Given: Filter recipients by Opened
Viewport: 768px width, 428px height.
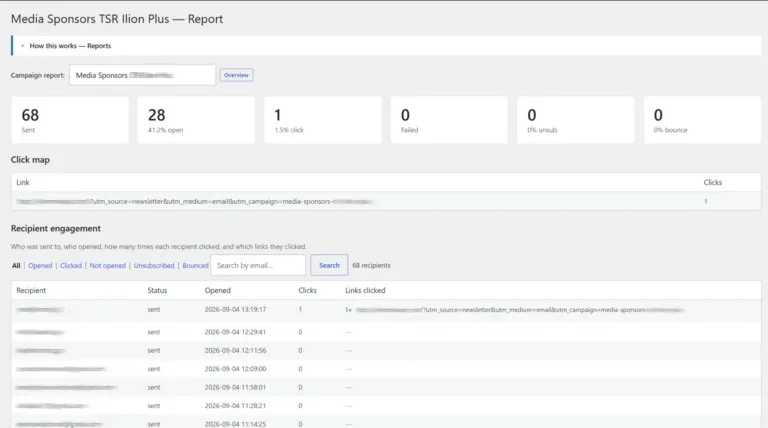Looking at the screenshot, I should point(40,265).
